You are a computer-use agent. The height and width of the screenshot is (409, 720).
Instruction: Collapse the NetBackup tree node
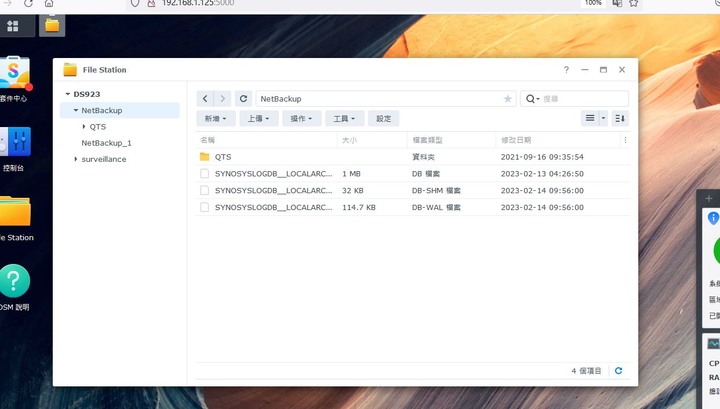[76, 110]
